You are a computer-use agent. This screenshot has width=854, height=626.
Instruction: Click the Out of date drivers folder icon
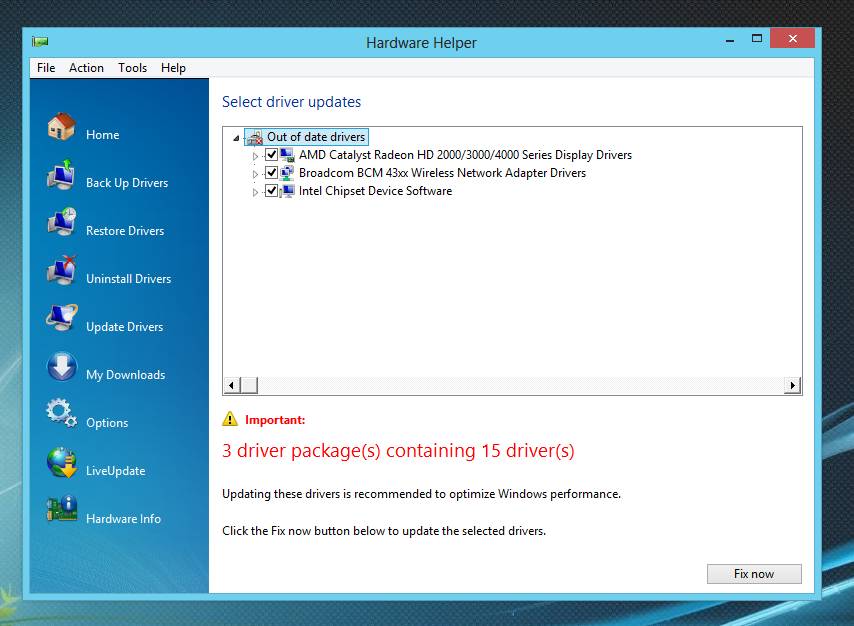254,137
